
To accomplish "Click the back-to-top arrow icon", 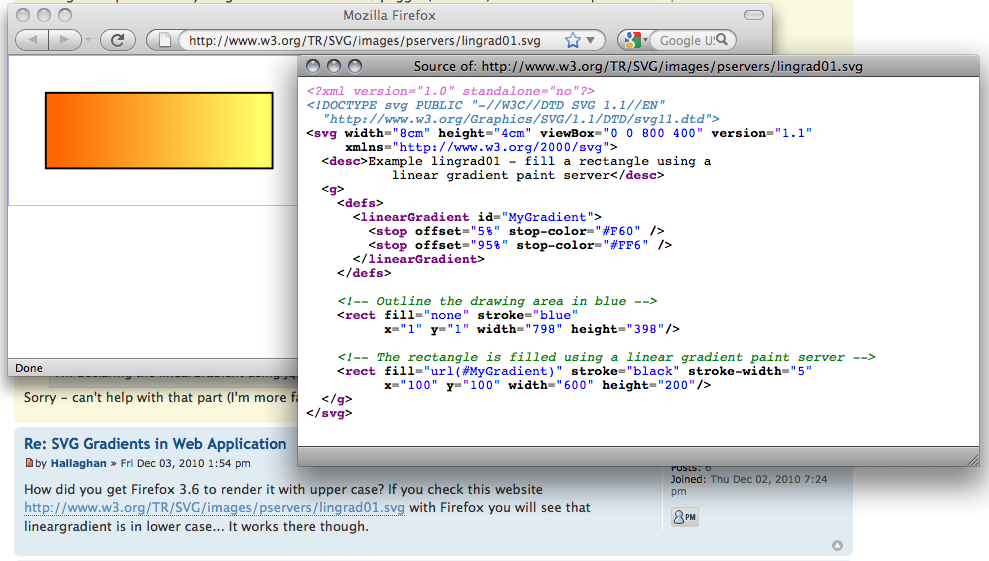I will click(837, 545).
